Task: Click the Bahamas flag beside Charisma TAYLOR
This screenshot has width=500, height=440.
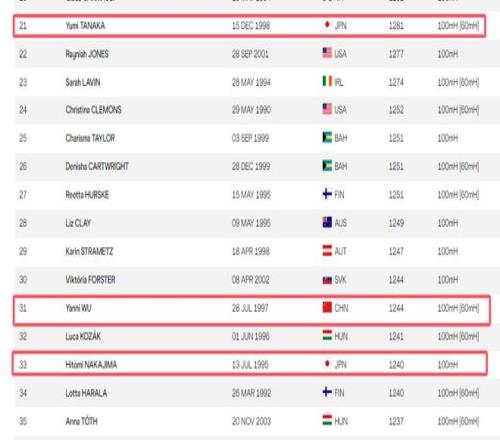Action: [327, 137]
